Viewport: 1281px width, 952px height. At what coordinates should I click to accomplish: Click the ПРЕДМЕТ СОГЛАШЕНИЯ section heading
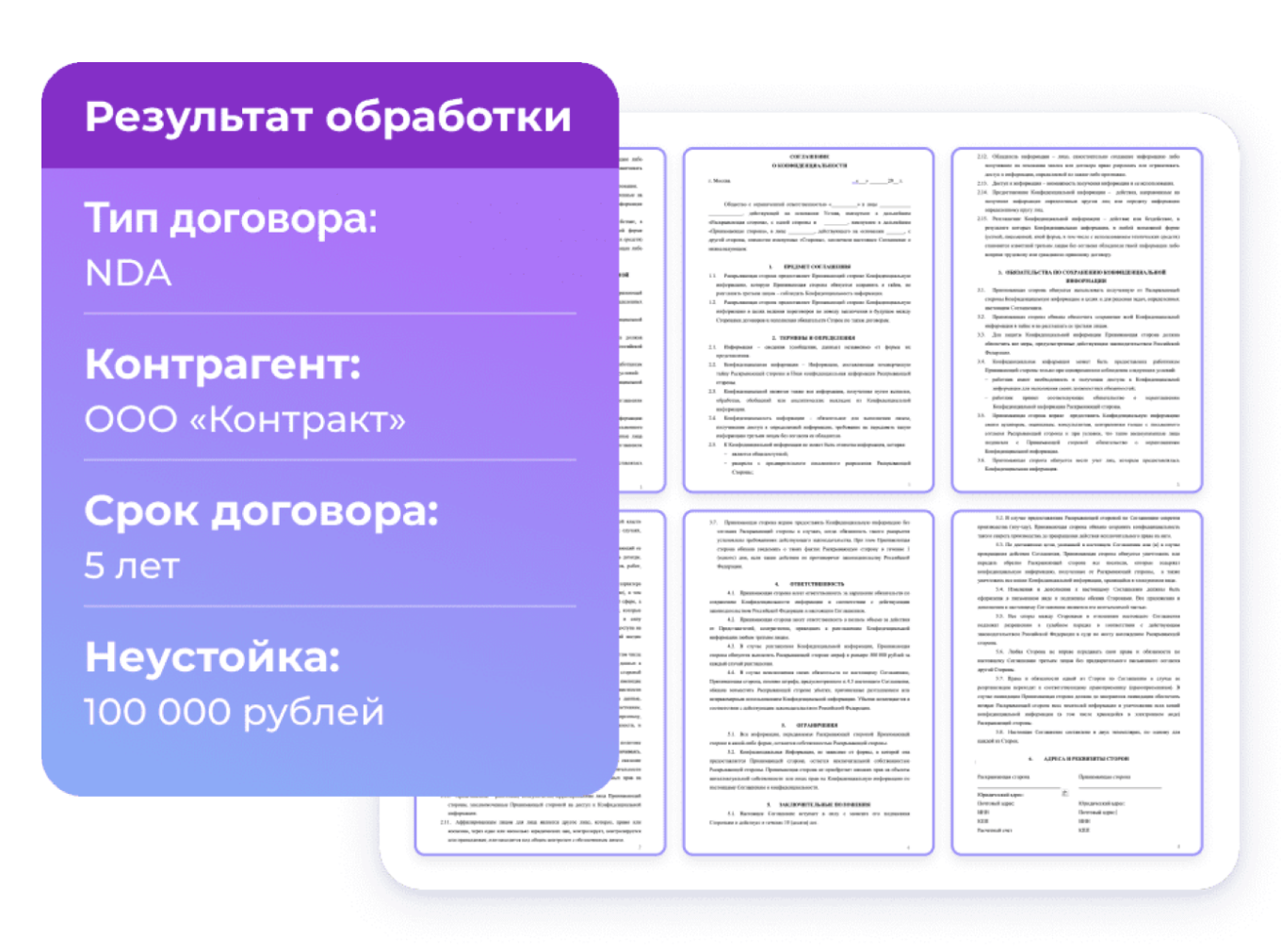pos(817,266)
